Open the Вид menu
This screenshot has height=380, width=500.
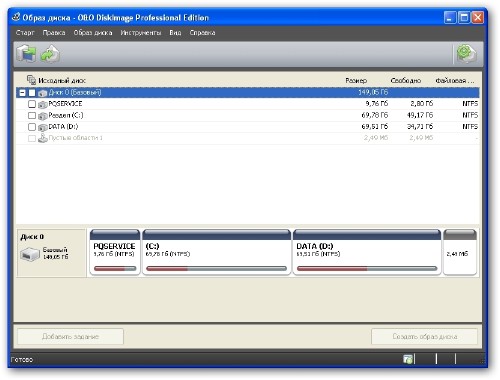(175, 33)
